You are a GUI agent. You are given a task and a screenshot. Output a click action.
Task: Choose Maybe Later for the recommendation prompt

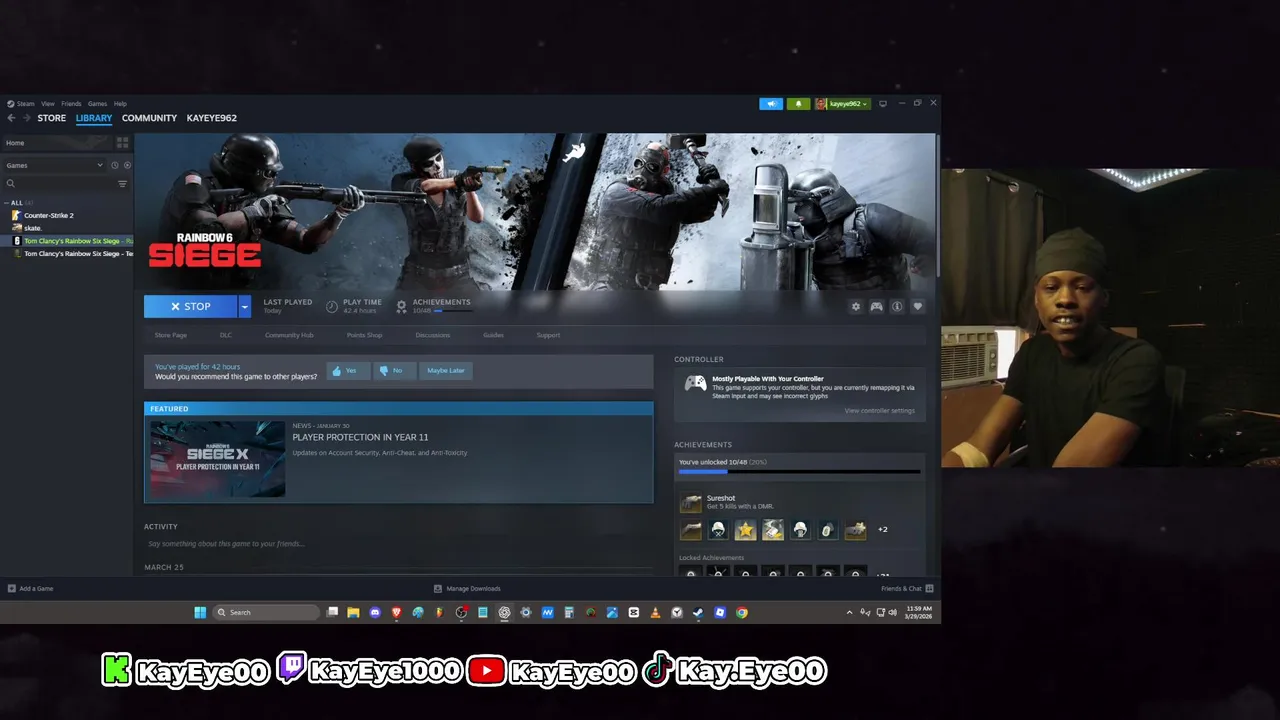tap(446, 370)
